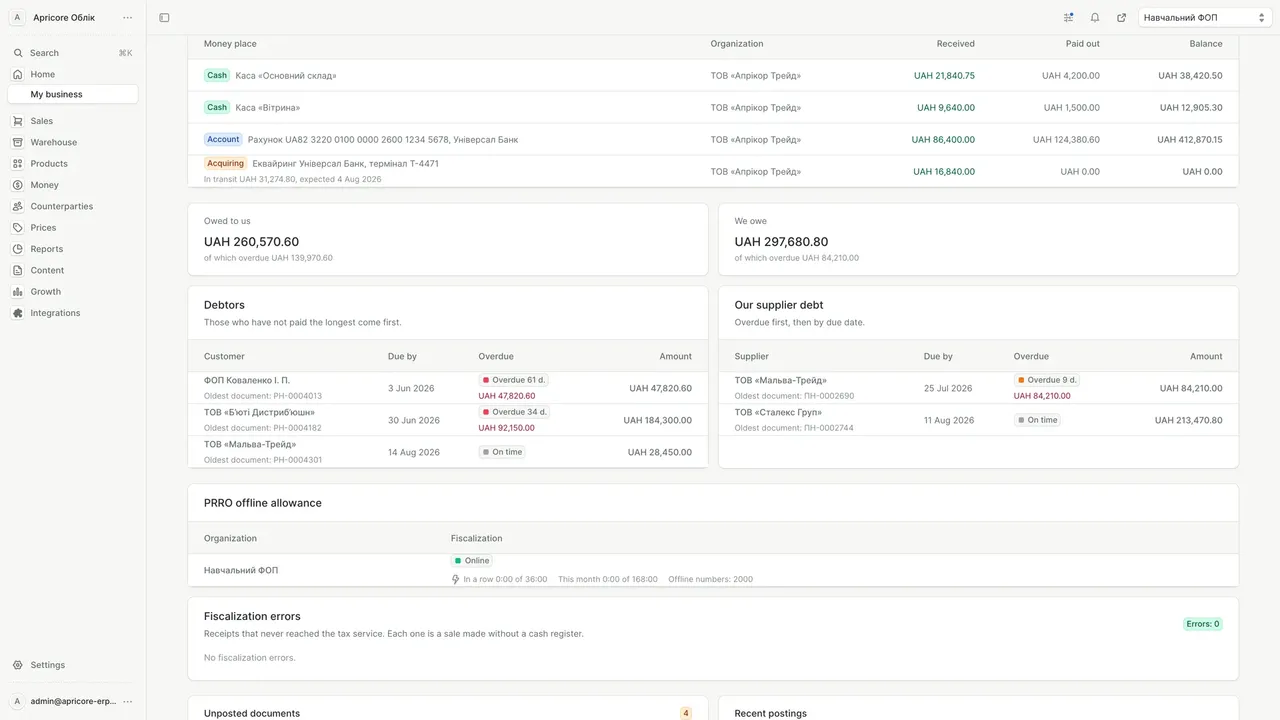Click the Errors: 0 badge
The height and width of the screenshot is (720, 1280).
click(1202, 624)
